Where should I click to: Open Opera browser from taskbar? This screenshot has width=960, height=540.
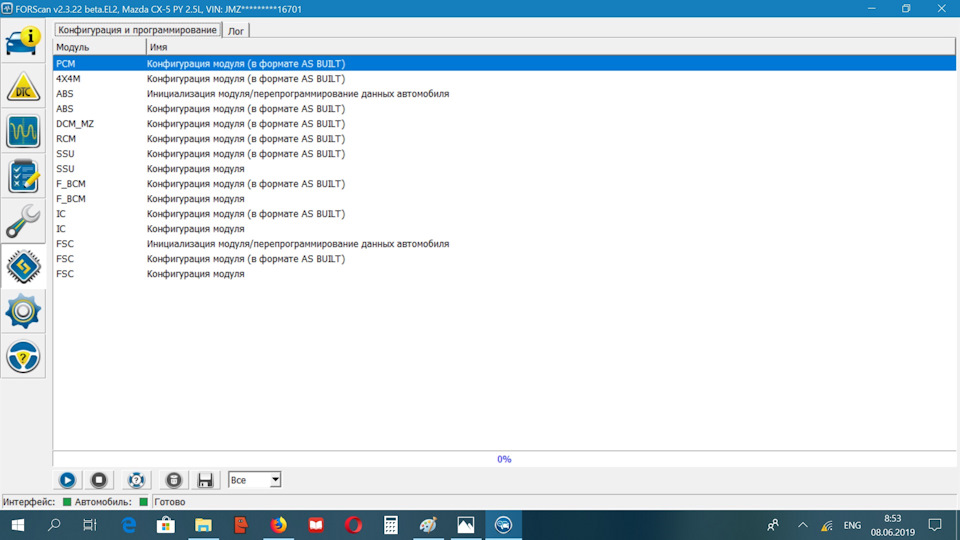tap(353, 525)
